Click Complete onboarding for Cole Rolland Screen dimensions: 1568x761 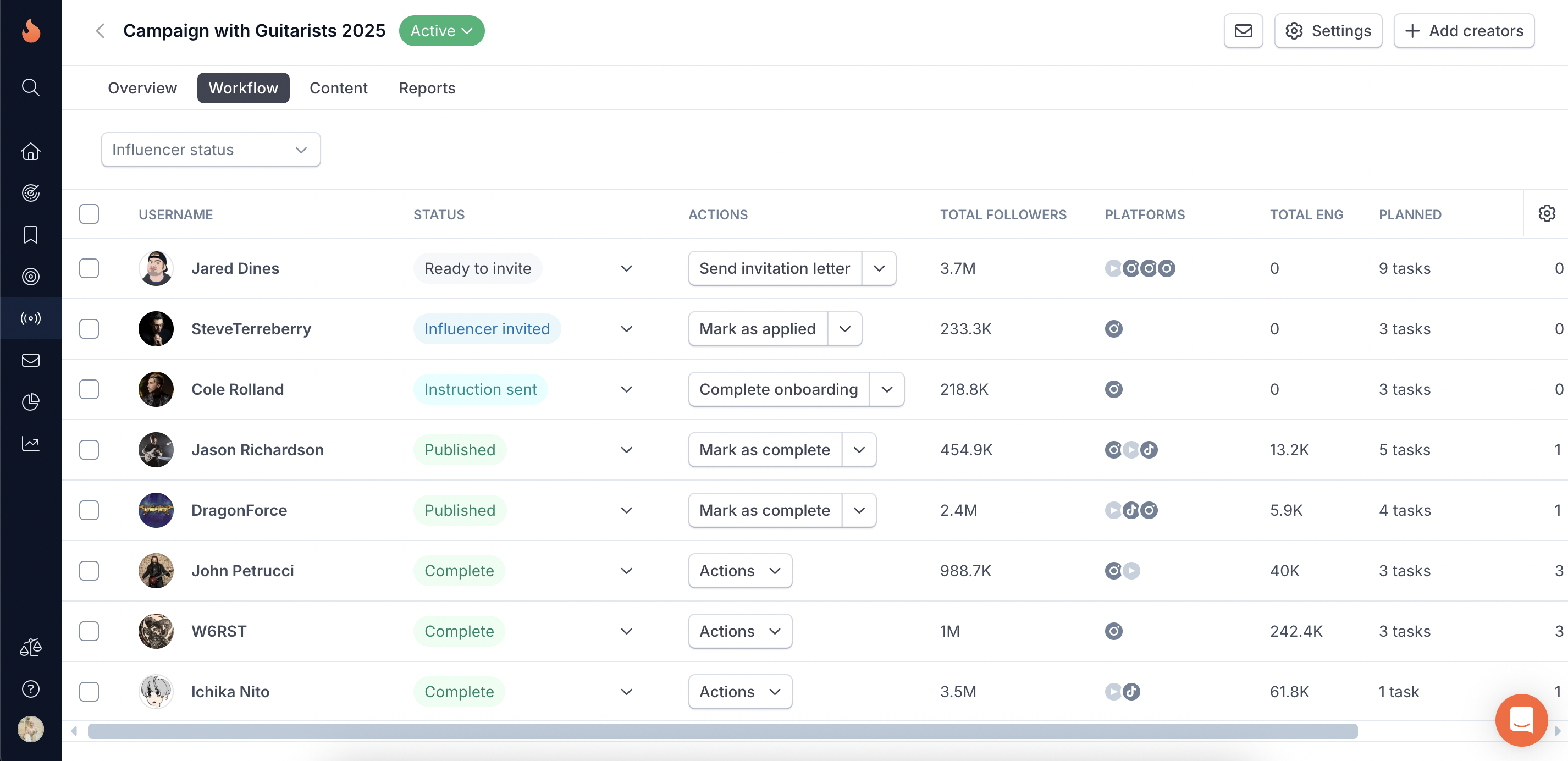pyautogui.click(x=779, y=389)
